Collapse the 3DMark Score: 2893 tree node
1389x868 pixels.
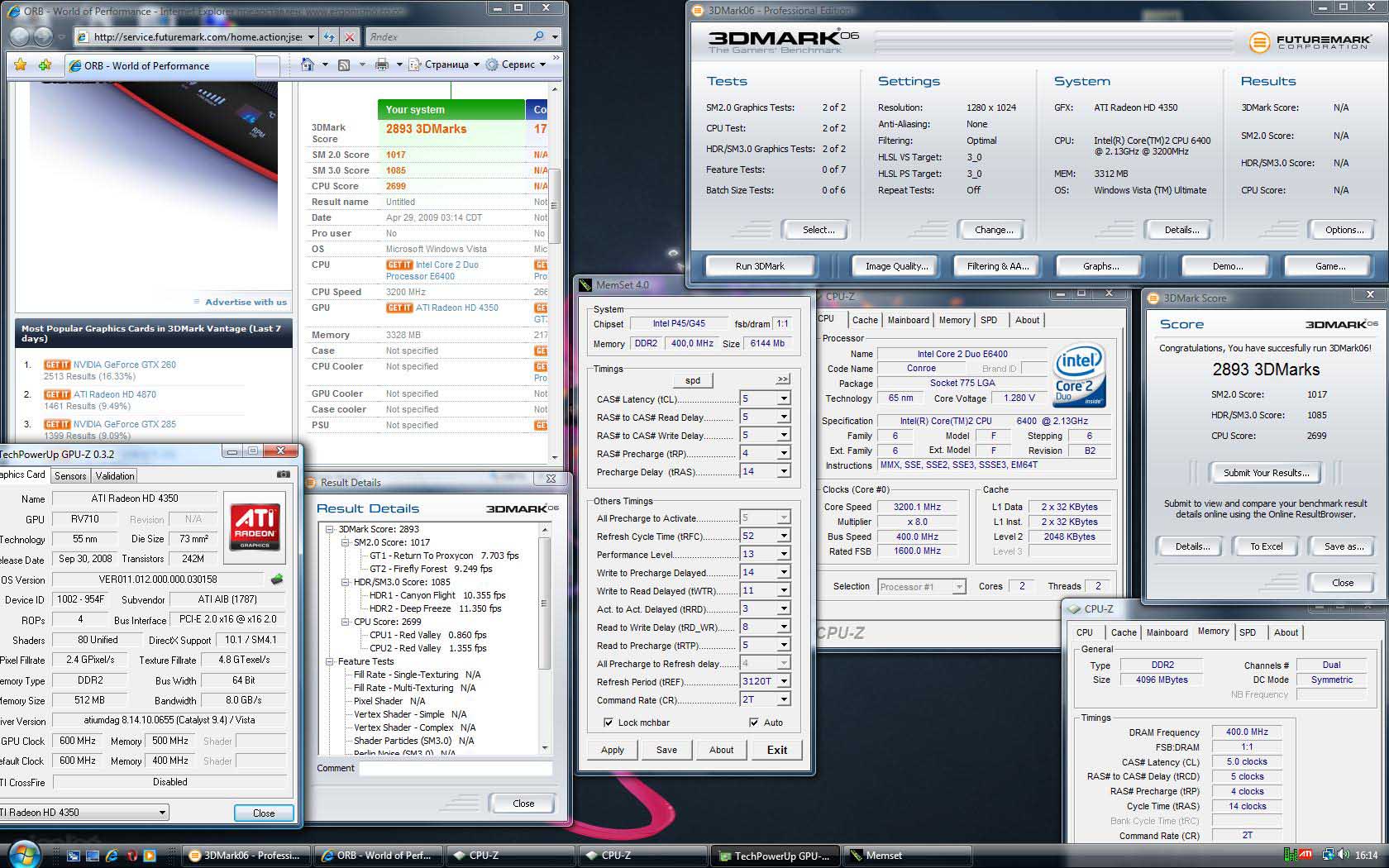329,529
